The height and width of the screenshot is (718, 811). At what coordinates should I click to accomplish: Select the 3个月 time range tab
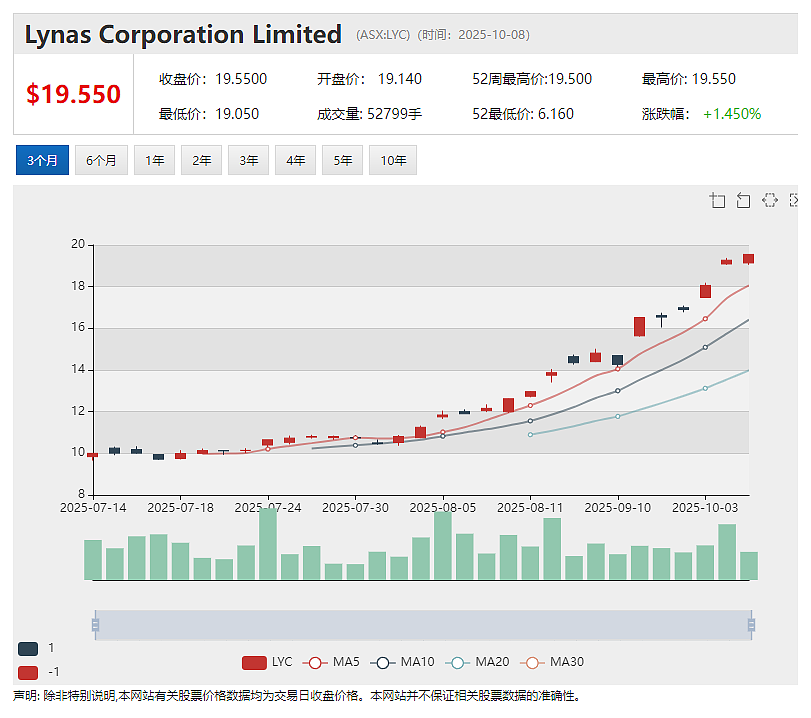point(42,160)
